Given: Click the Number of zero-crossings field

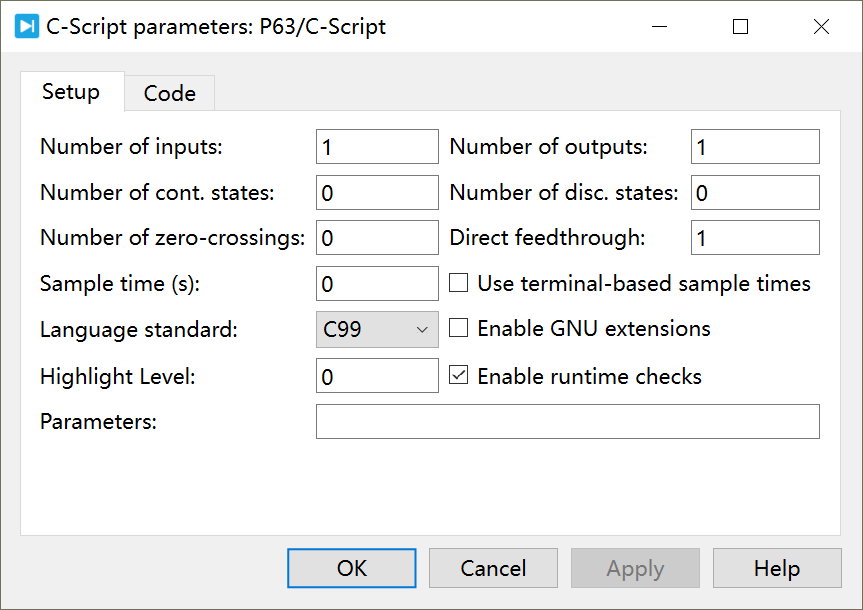Looking at the screenshot, I should [376, 237].
